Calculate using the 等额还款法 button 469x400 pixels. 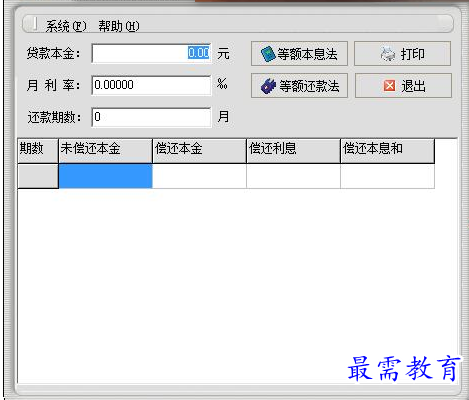[299, 86]
